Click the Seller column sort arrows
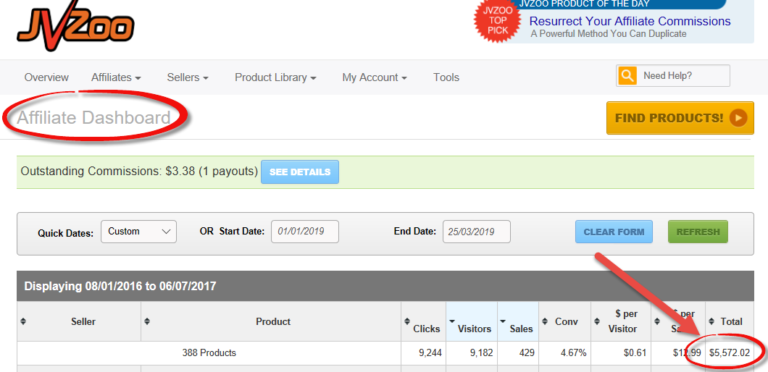The image size is (768, 372). point(24,322)
